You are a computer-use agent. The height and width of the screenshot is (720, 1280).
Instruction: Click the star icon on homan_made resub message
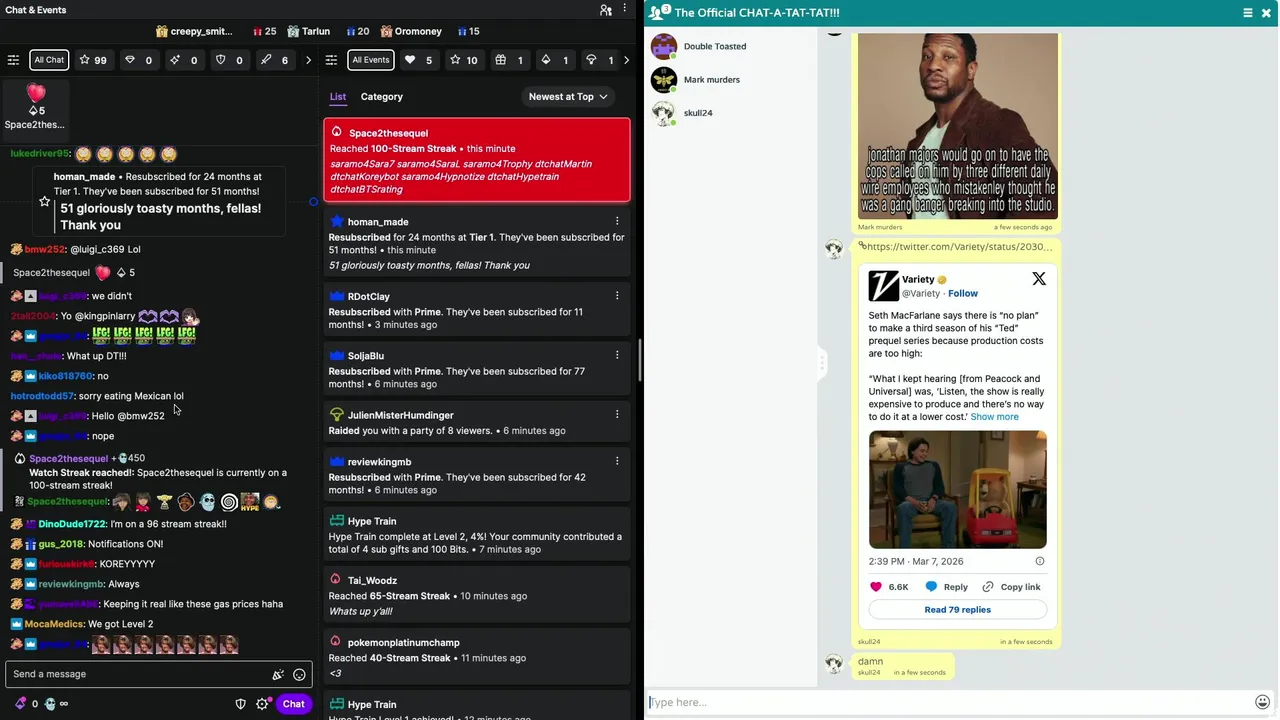coord(44,202)
